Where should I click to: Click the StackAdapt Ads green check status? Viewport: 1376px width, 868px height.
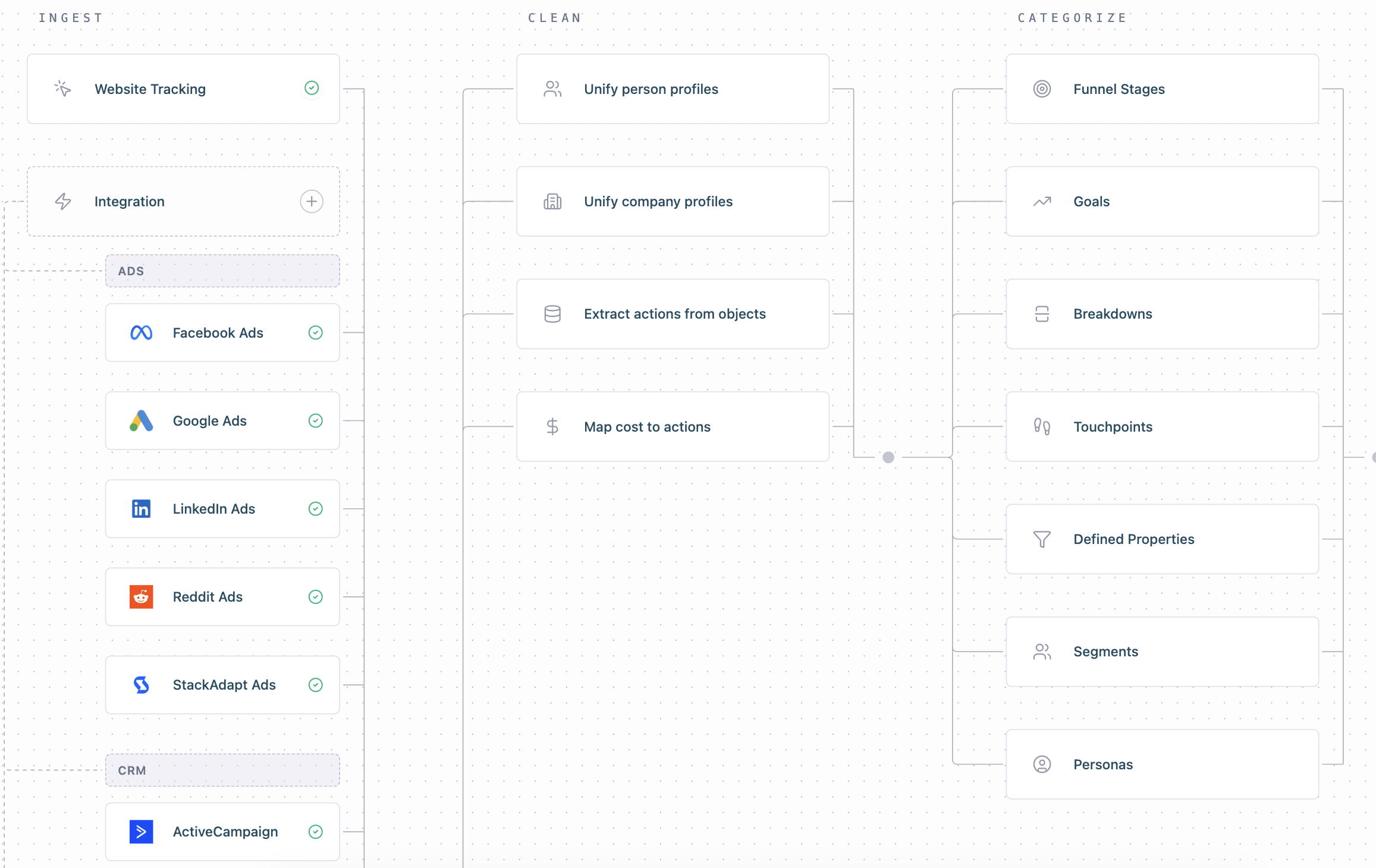[316, 685]
